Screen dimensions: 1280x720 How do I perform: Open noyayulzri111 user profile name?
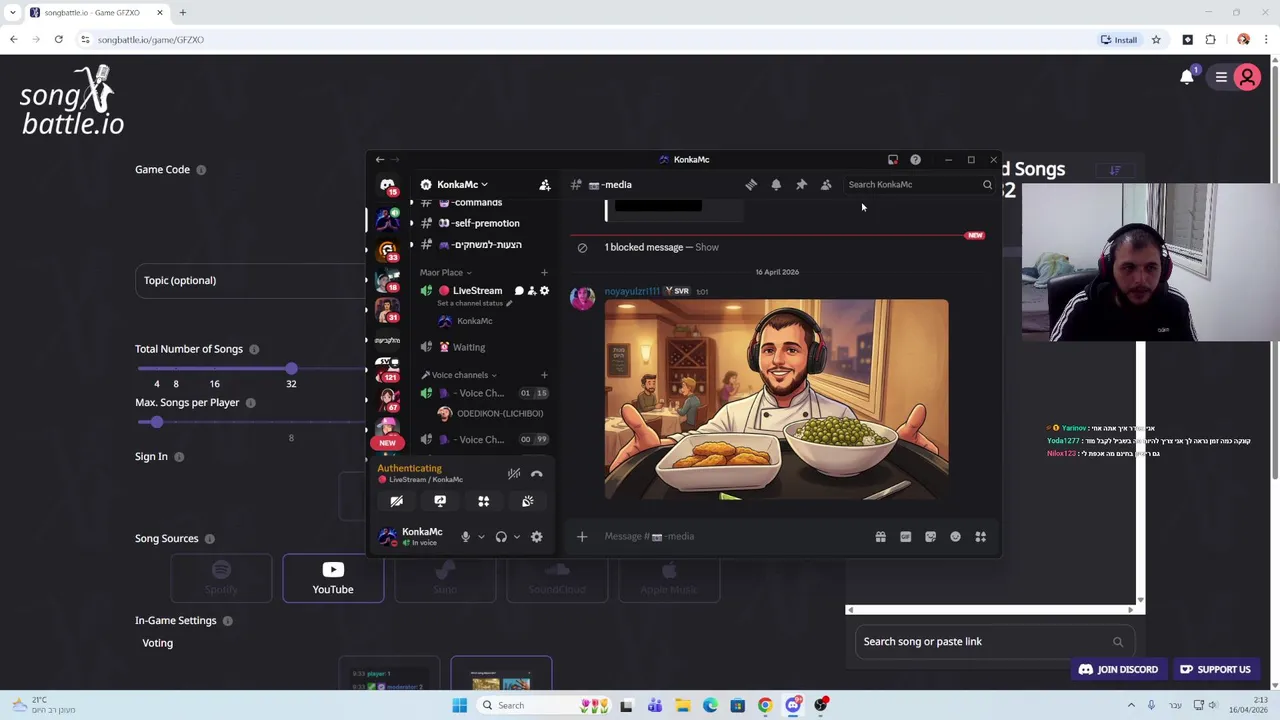[x=632, y=291]
